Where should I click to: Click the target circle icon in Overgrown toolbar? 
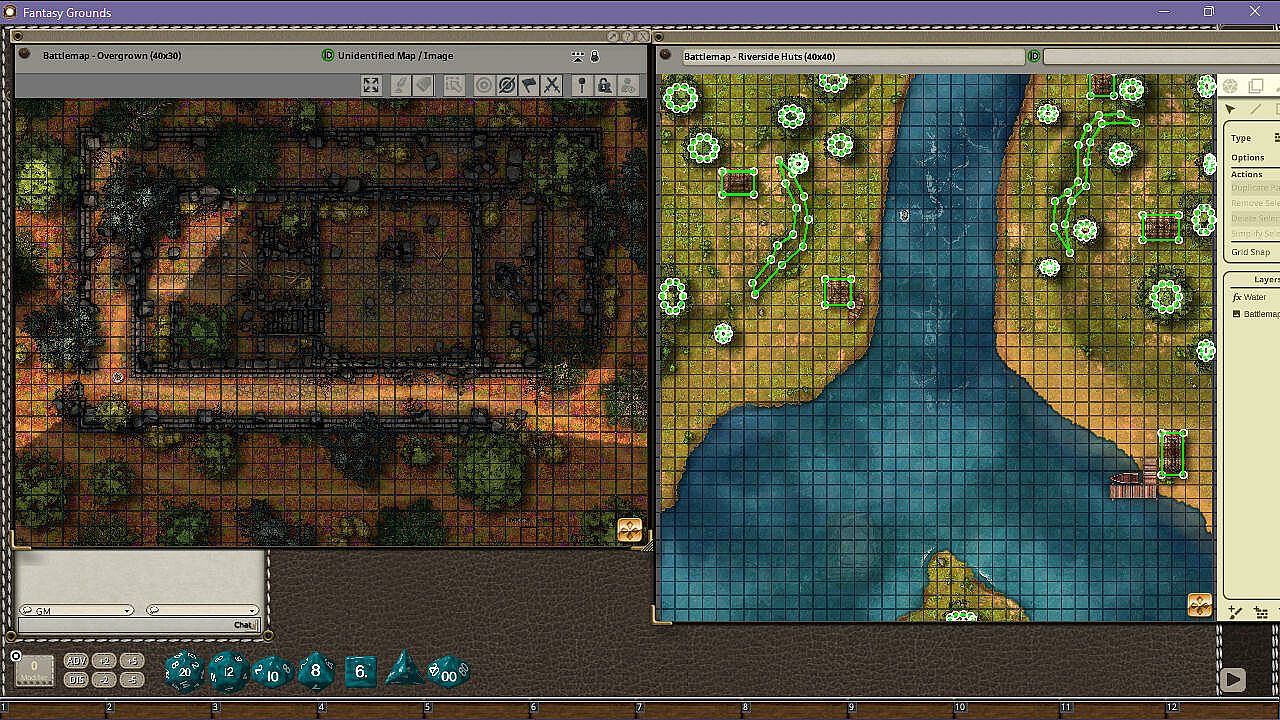pos(484,85)
